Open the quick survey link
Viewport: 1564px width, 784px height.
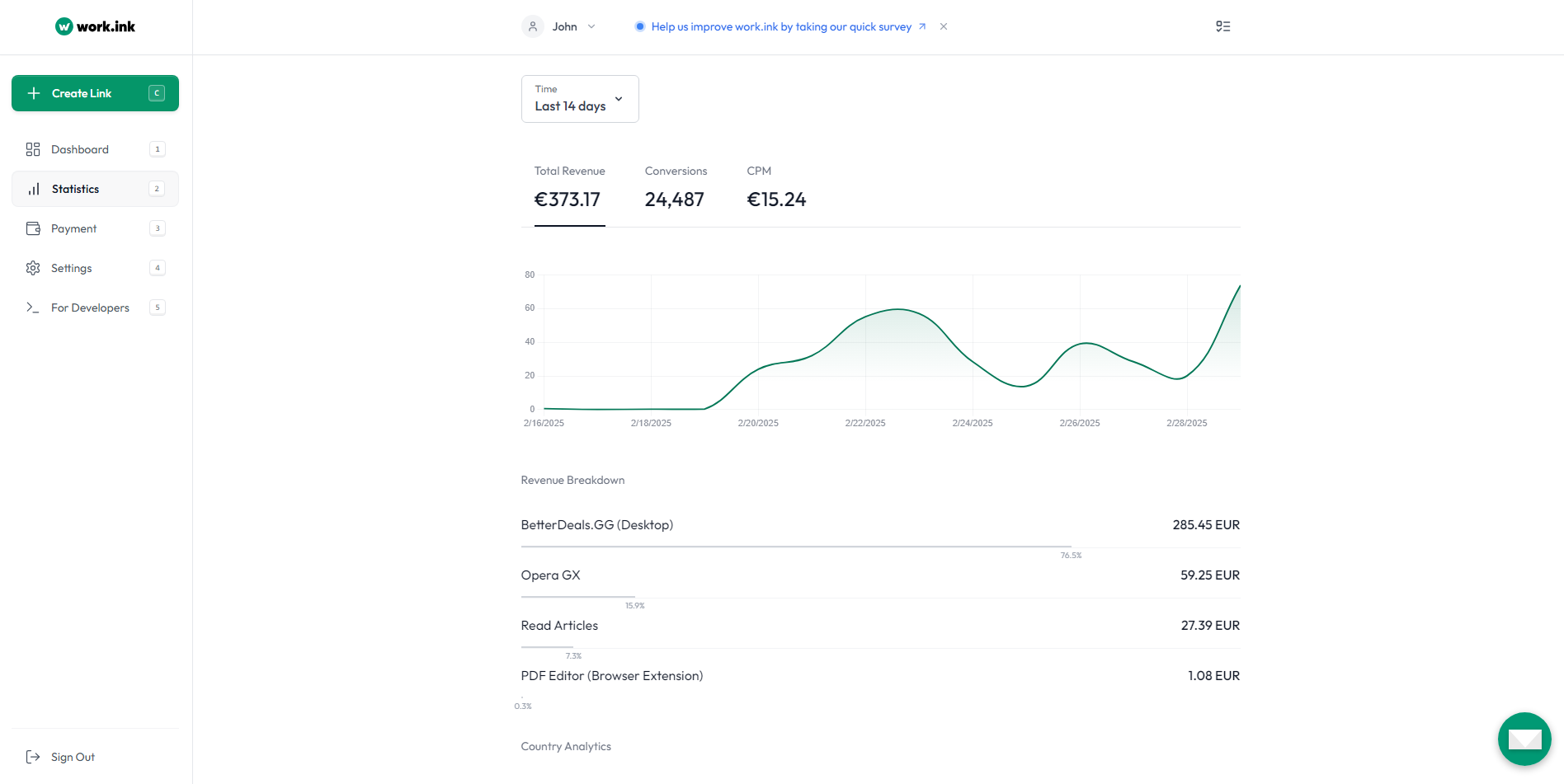[781, 26]
